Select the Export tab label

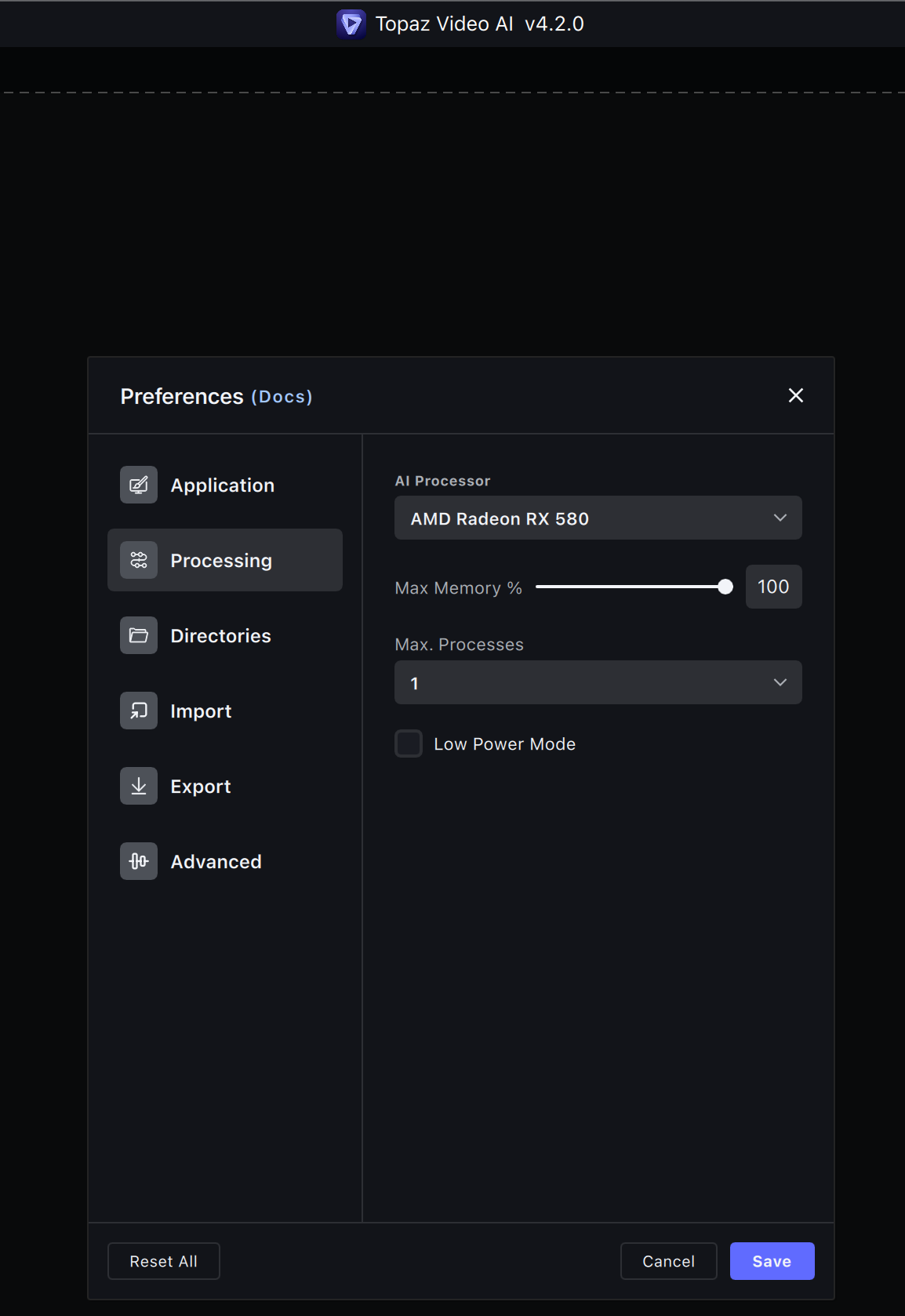point(201,786)
